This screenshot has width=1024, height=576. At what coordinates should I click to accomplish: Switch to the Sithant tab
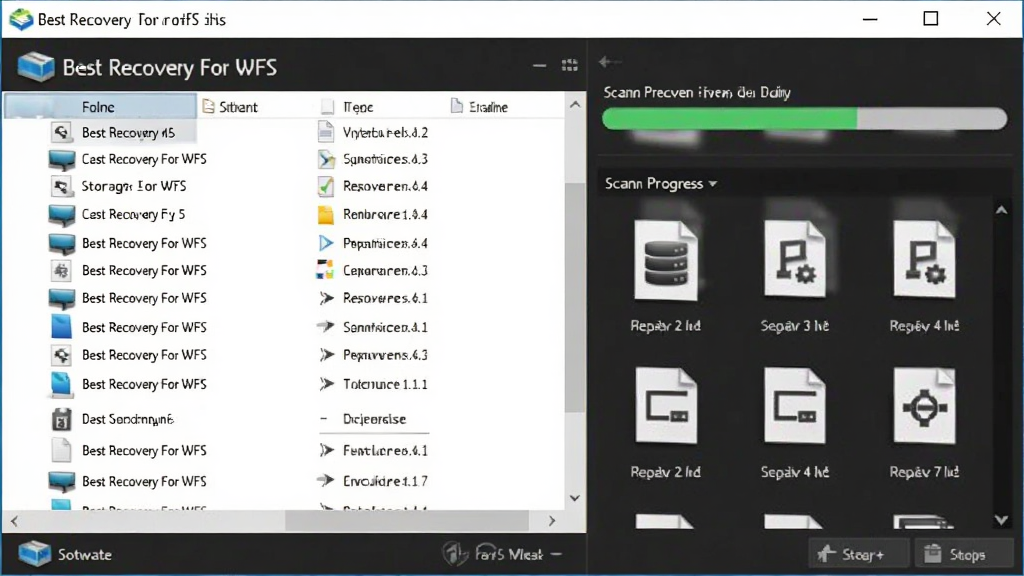(230, 106)
